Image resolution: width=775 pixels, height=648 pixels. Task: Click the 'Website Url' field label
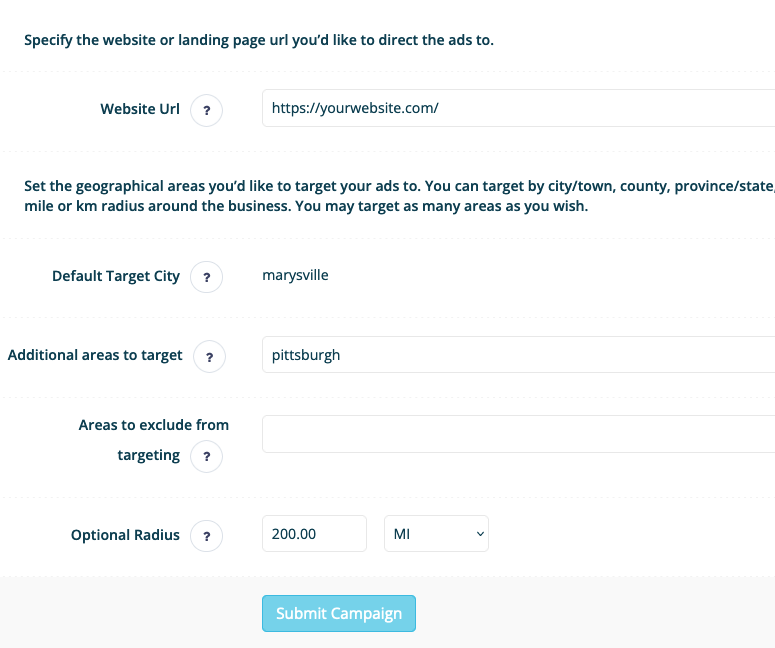pos(140,109)
